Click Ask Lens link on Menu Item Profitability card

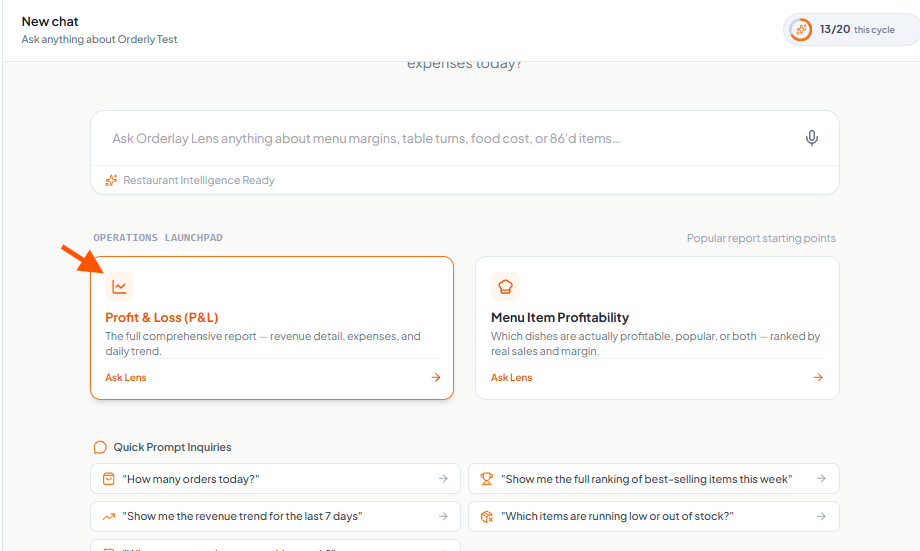pyautogui.click(x=512, y=377)
